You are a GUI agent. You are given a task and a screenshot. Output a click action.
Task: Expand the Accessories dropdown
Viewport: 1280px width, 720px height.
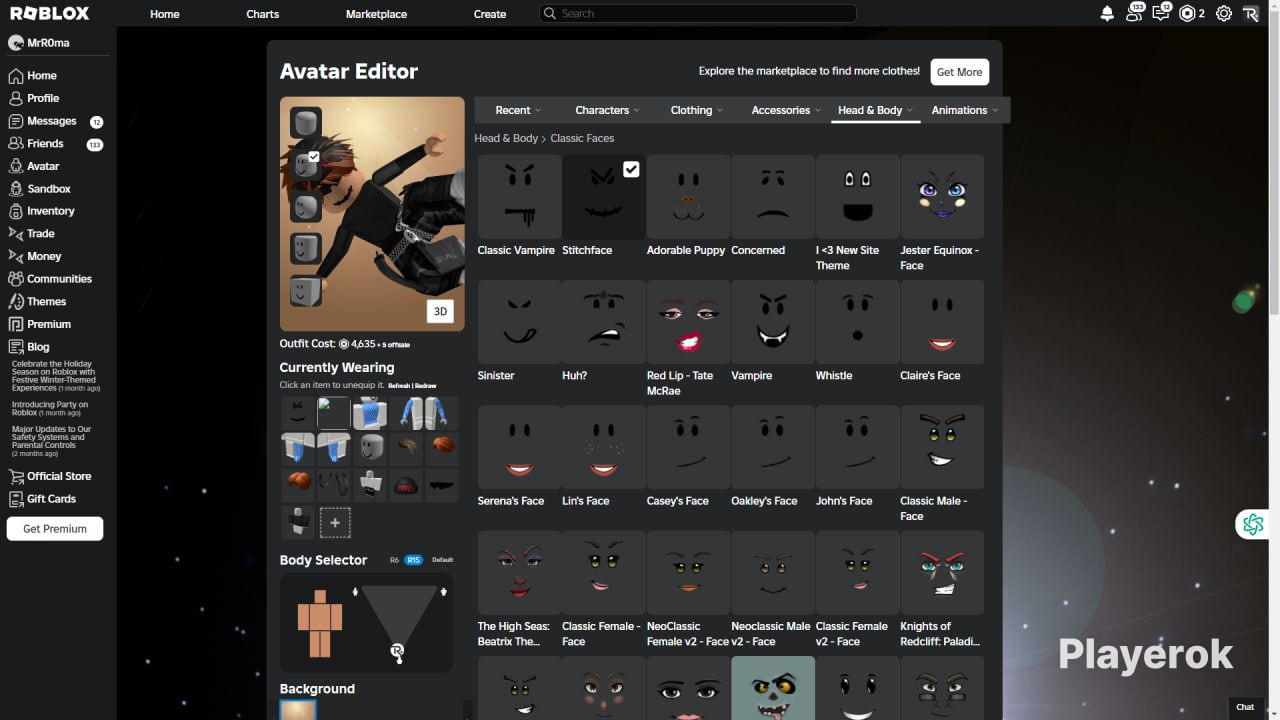point(786,110)
